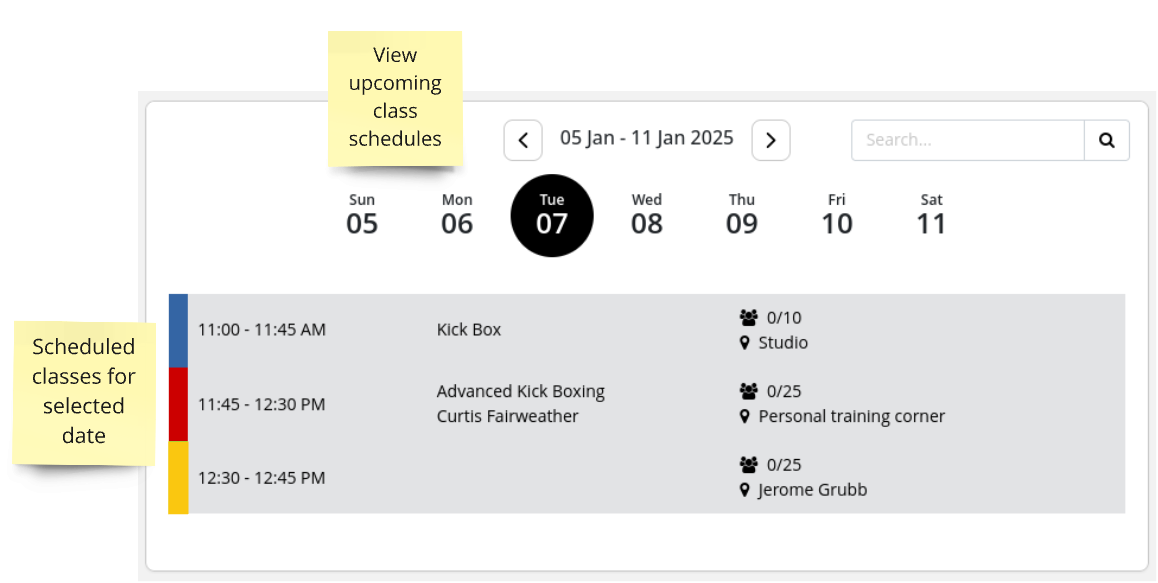Open the Kick Box class row
This screenshot has width=1158, height=583.
[x=647, y=330]
